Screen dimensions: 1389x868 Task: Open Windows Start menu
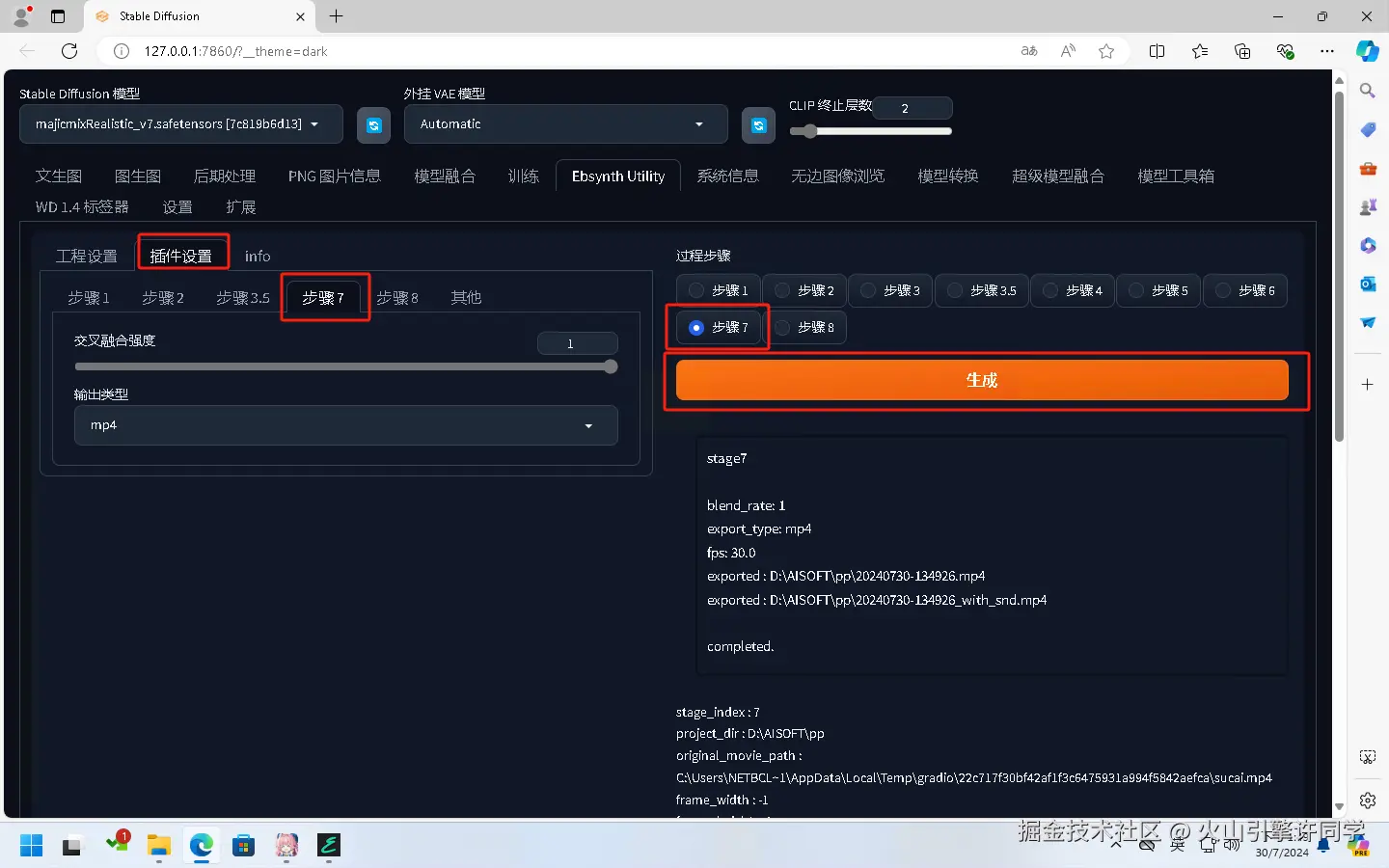click(31, 846)
